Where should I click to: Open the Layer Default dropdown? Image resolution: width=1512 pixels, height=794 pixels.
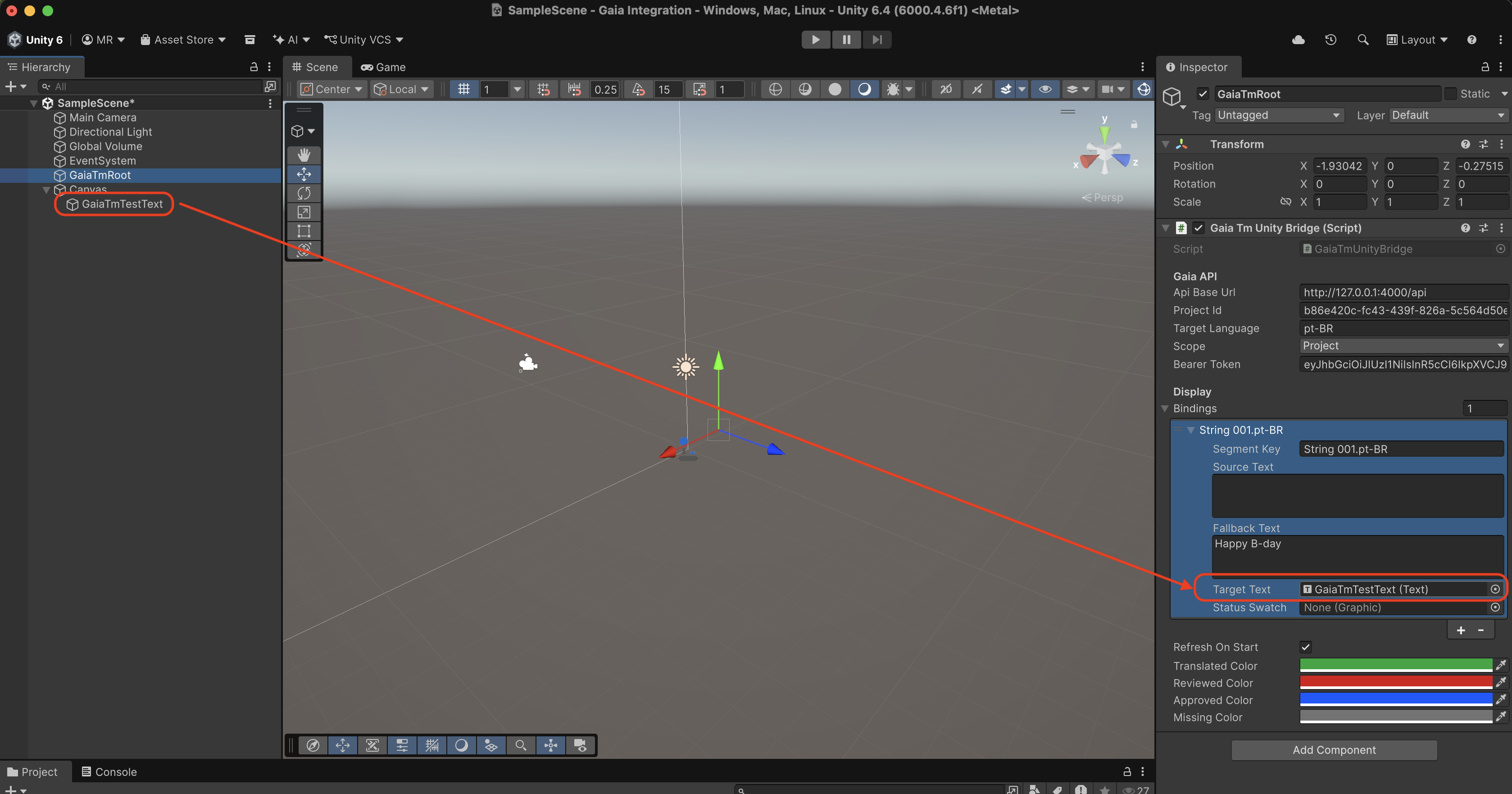(x=1448, y=115)
